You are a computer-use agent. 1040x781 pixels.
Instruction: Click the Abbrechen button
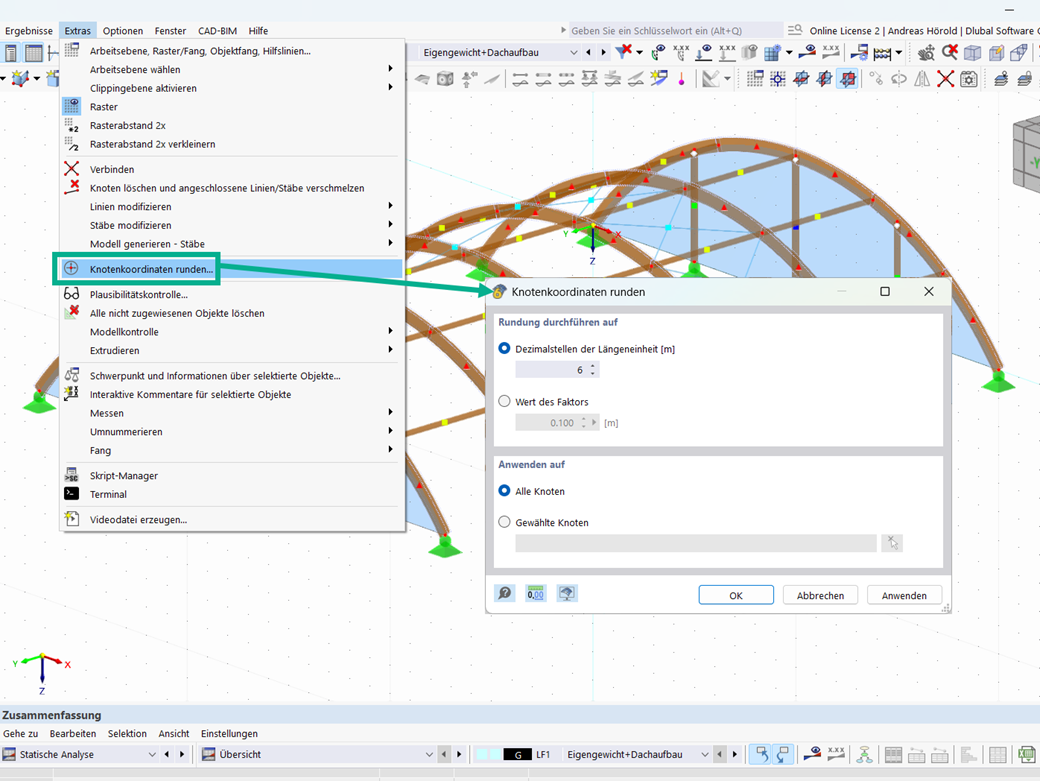pyautogui.click(x=820, y=595)
